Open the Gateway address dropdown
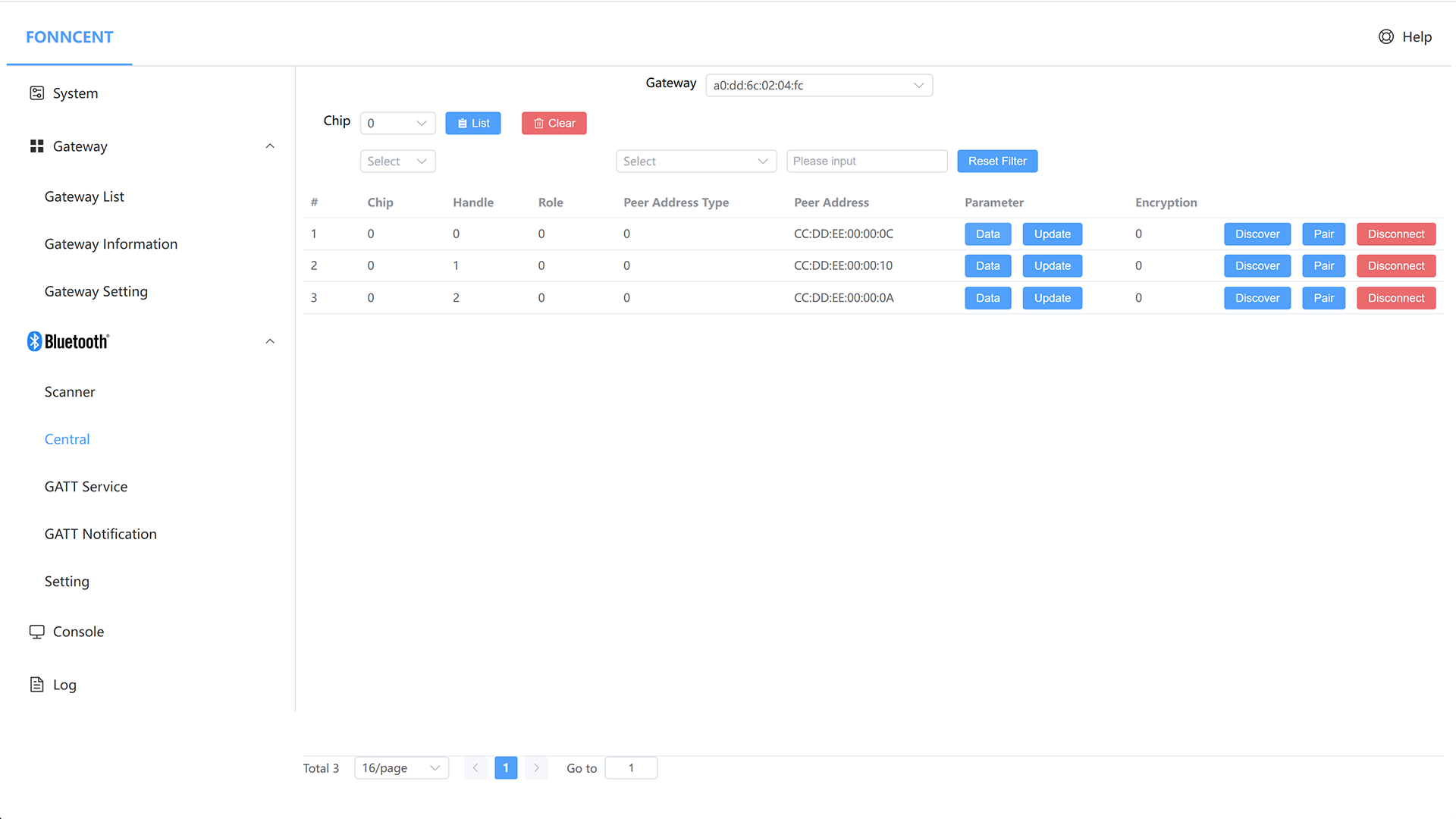The width and height of the screenshot is (1456, 819). pos(818,85)
